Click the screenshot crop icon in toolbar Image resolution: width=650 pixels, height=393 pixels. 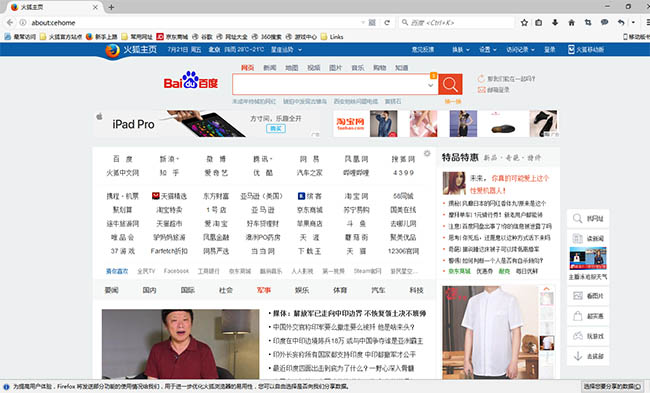(588, 22)
